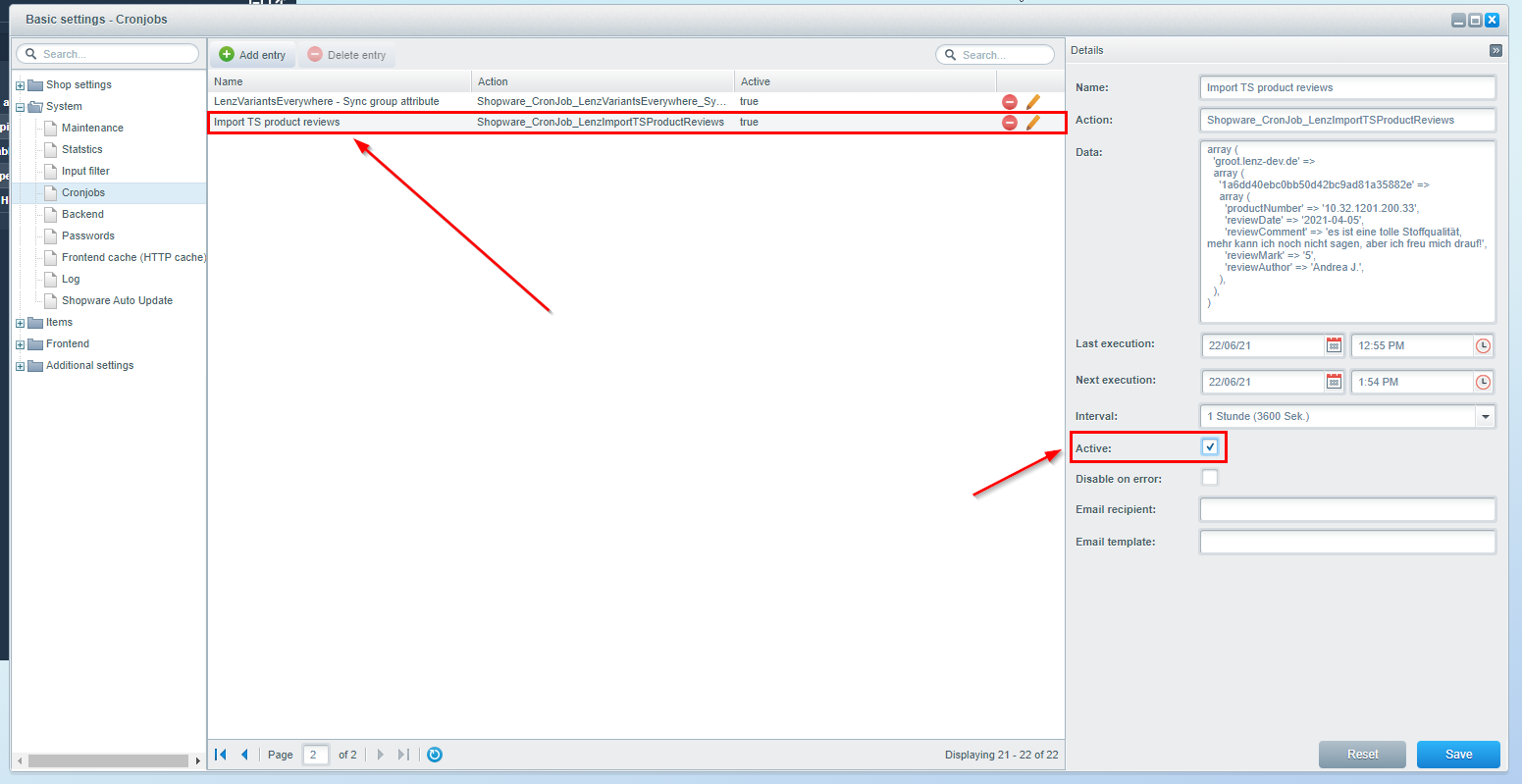Delete the Import TS product reviews row
Image resolution: width=1522 pixels, height=784 pixels.
pyautogui.click(x=1010, y=122)
